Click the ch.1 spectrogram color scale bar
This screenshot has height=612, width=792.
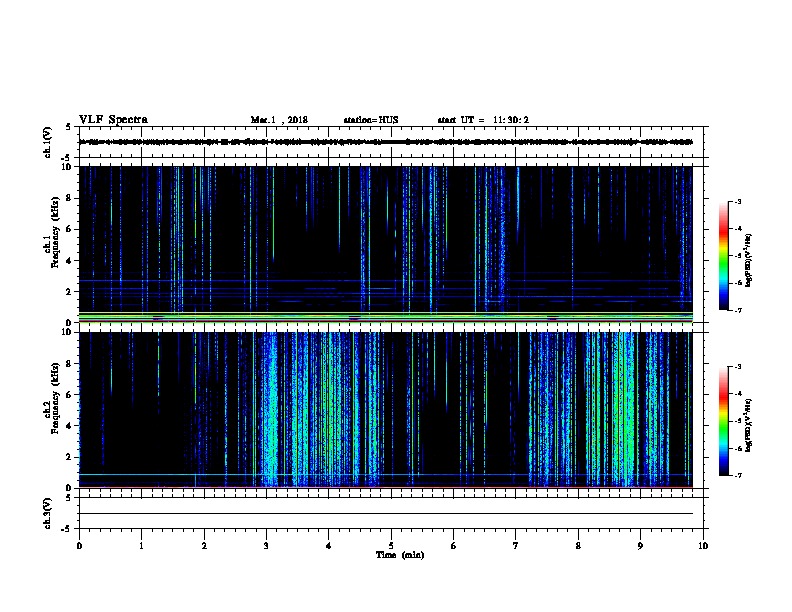click(x=723, y=256)
